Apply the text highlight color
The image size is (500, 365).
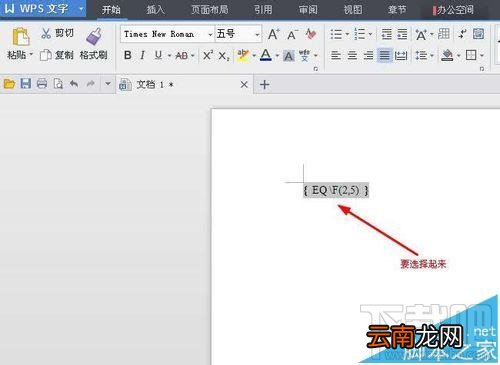point(243,55)
